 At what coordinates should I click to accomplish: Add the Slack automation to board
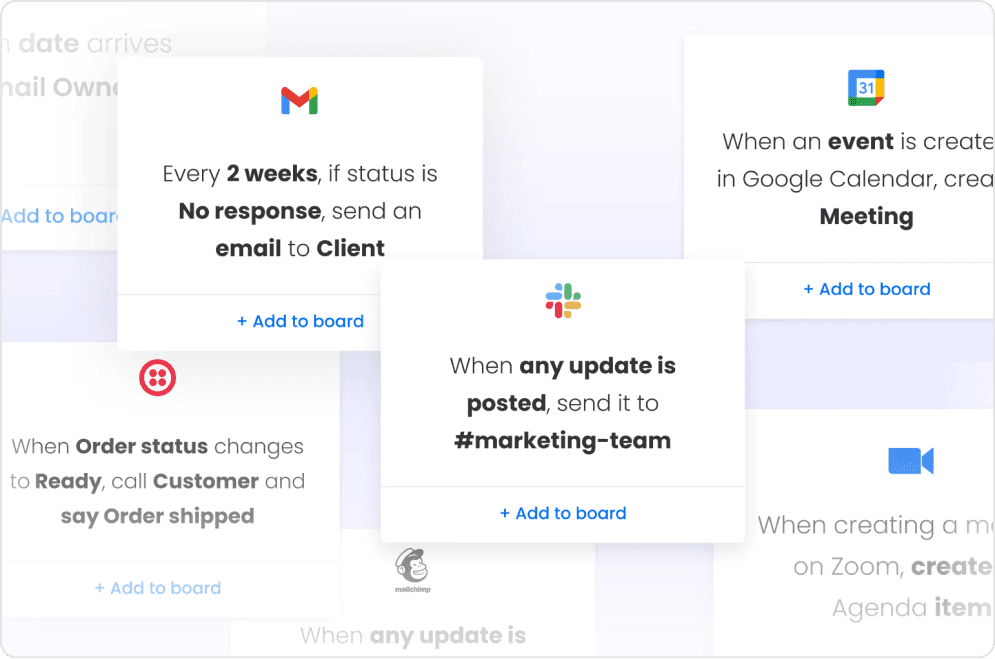[x=563, y=513]
